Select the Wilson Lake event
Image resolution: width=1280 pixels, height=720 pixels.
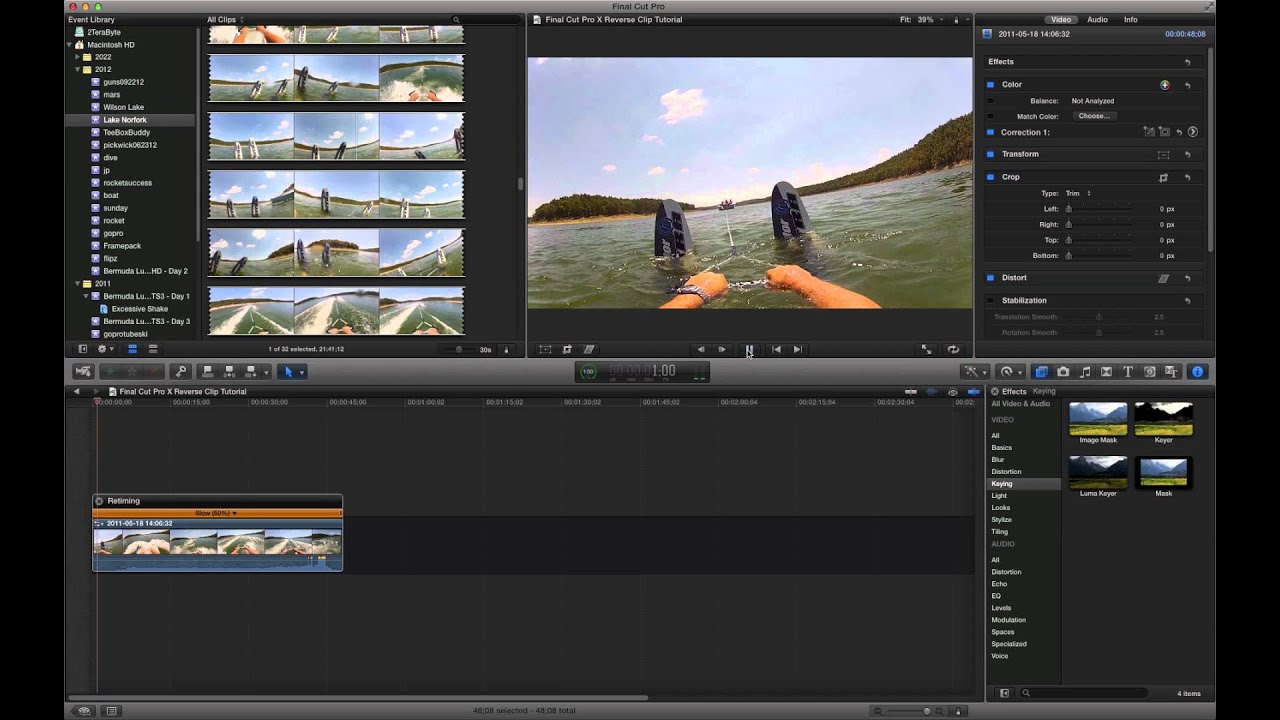(x=124, y=107)
